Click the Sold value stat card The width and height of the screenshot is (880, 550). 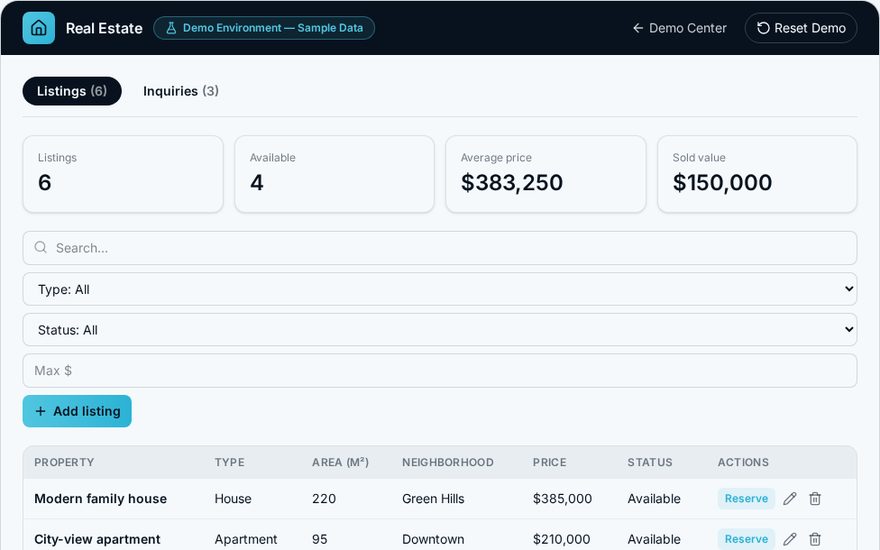point(757,174)
